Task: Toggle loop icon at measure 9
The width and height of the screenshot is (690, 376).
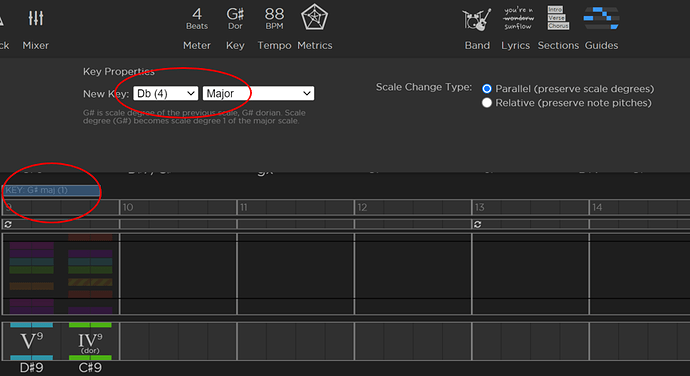Action: click(8, 225)
